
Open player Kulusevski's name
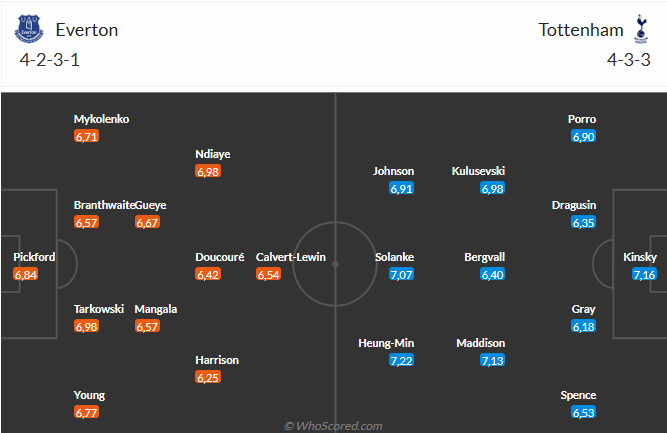[478, 171]
